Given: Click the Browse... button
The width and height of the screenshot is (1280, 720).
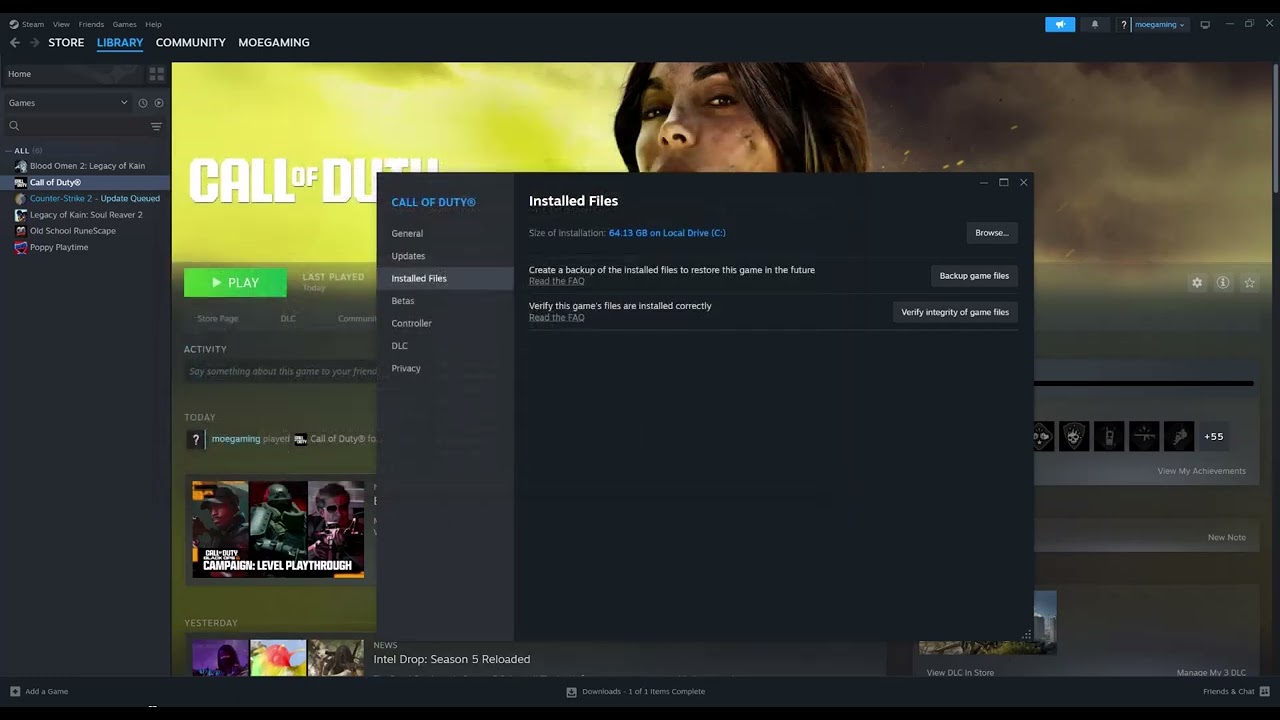Looking at the screenshot, I should coord(992,233).
